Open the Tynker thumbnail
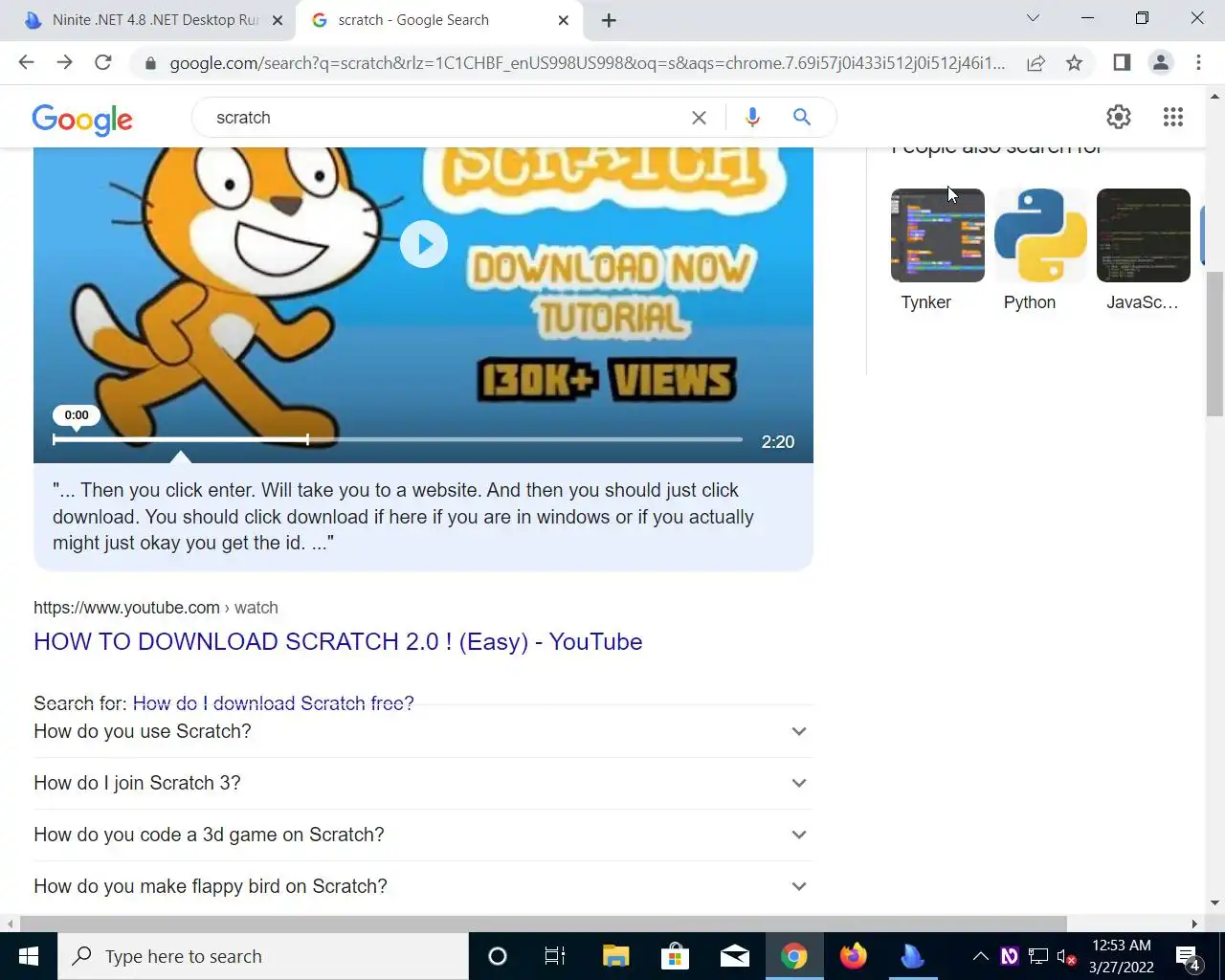 (x=937, y=235)
